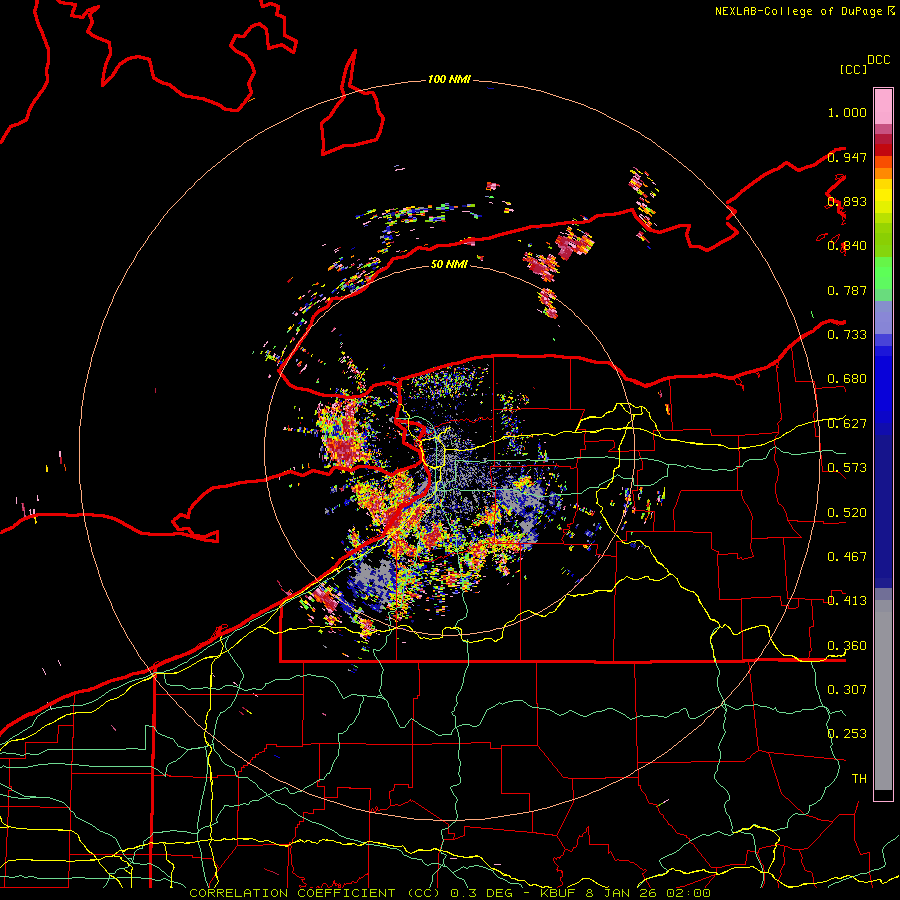Click the 0.787 legend value
The width and height of the screenshot is (900, 900).
[x=847, y=290]
